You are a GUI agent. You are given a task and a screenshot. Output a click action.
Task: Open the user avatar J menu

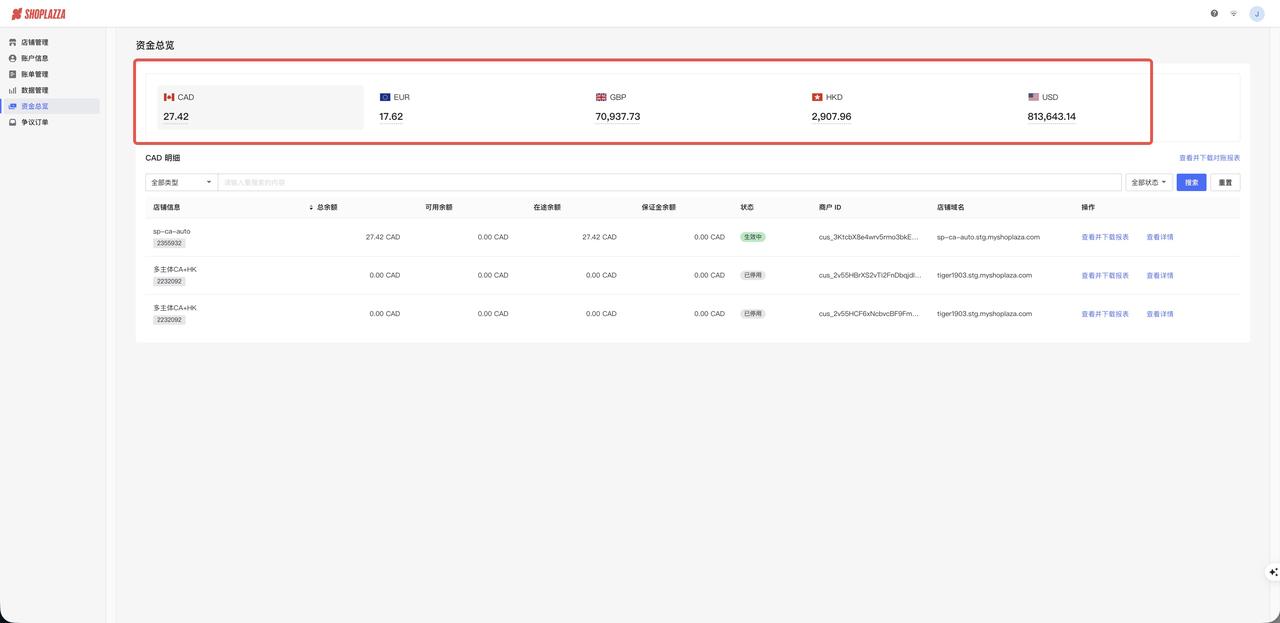pos(1256,14)
